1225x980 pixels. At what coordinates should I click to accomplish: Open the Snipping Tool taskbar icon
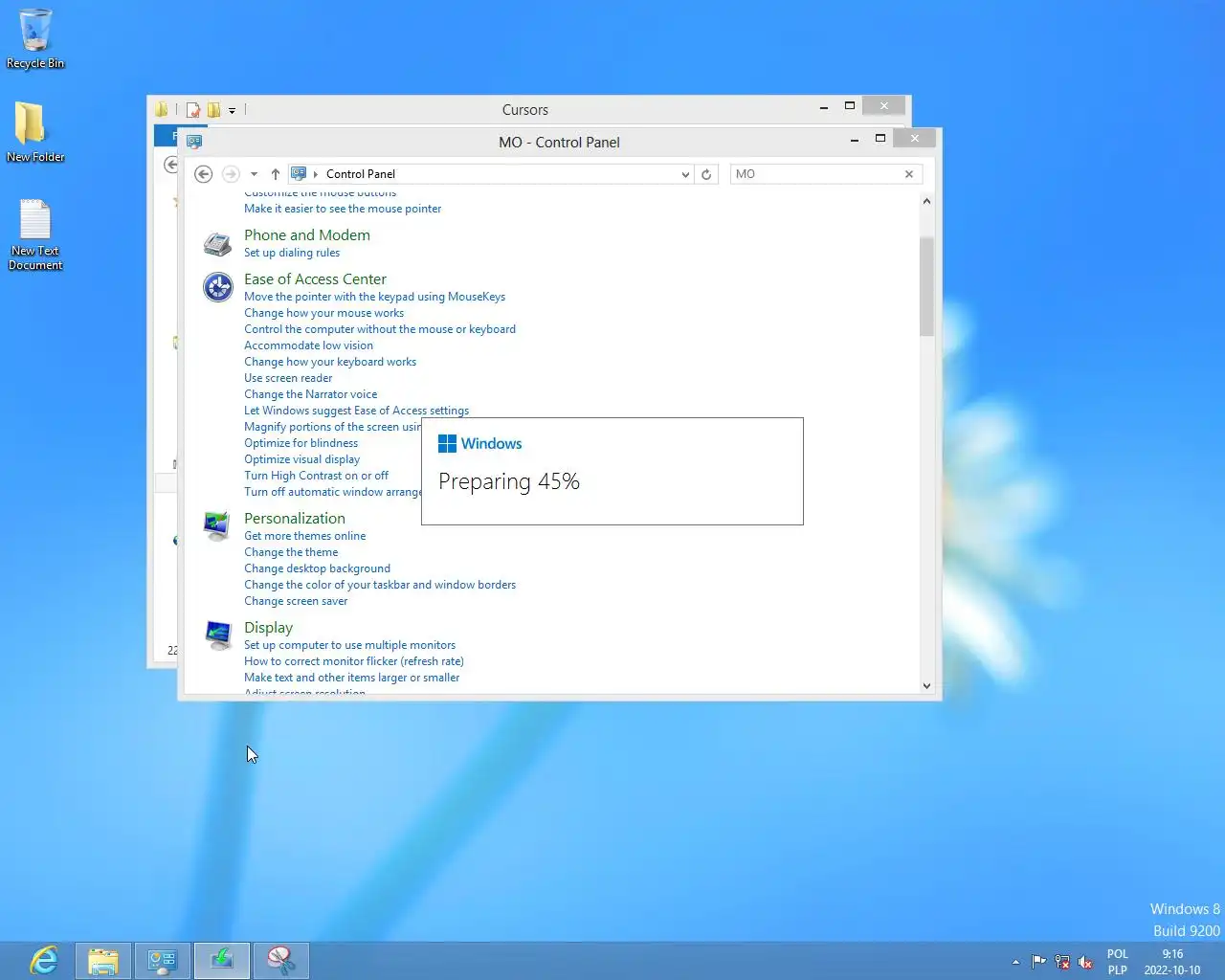[x=281, y=960]
